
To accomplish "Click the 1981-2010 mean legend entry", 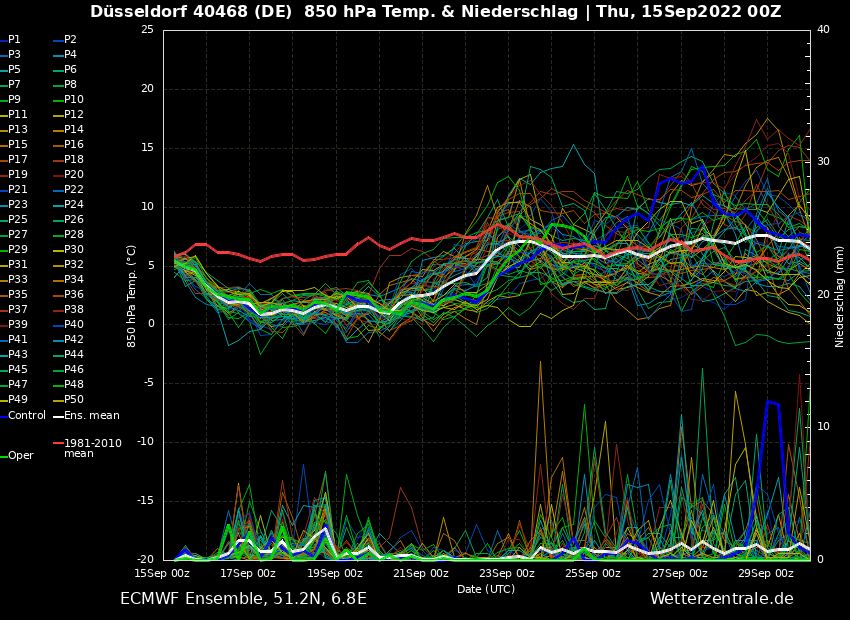I will pos(92,448).
